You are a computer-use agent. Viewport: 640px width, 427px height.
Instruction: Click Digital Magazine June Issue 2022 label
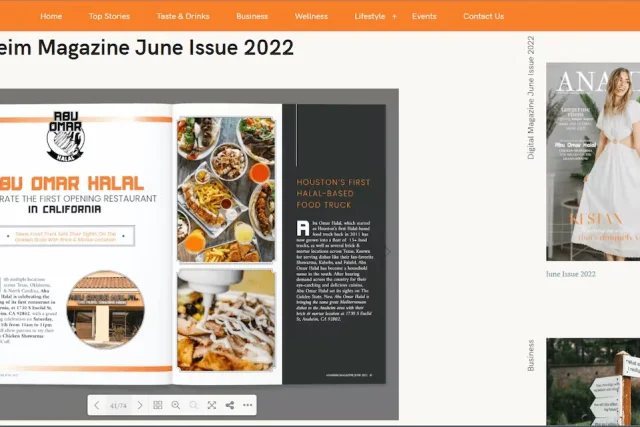(x=531, y=98)
